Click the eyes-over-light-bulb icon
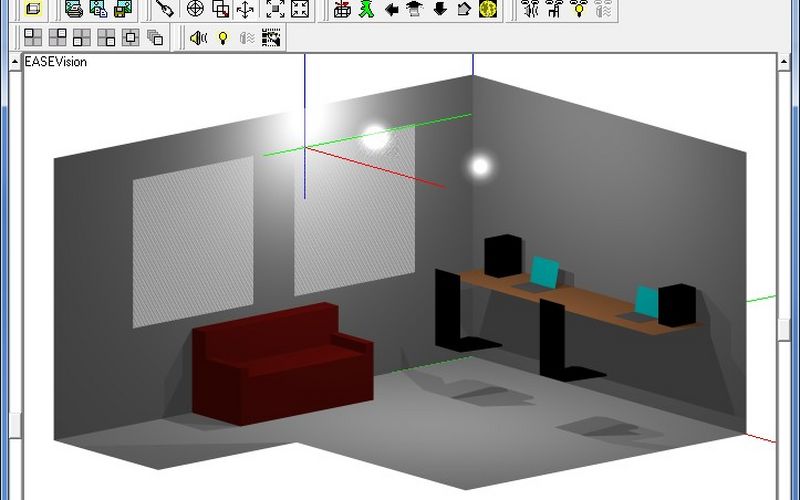The image size is (800, 500). click(579, 9)
